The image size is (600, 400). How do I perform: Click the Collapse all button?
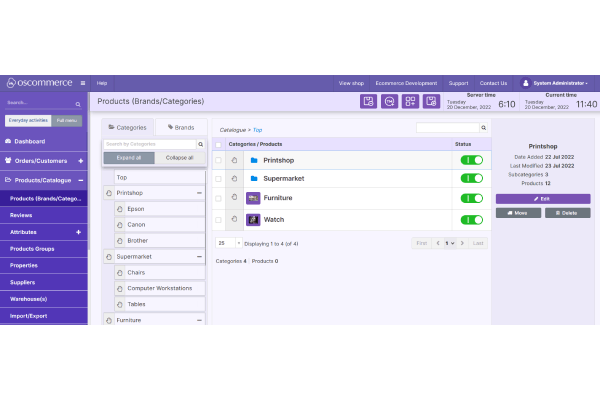click(179, 158)
